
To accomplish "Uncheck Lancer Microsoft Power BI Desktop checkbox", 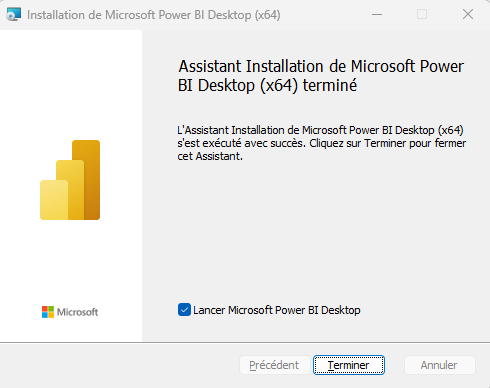I will 184,310.
